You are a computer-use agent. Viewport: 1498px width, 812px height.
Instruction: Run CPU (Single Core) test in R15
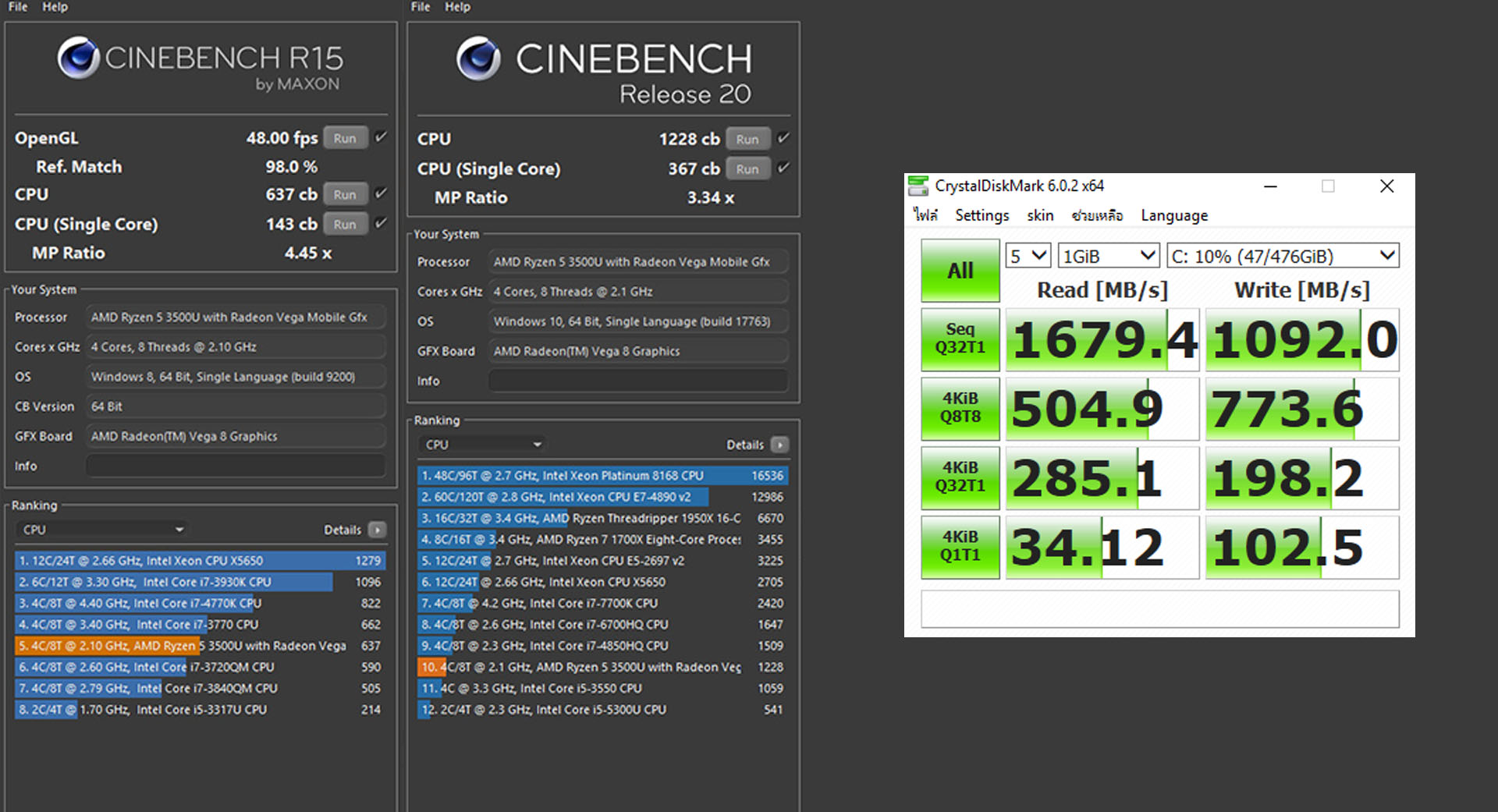coord(345,224)
